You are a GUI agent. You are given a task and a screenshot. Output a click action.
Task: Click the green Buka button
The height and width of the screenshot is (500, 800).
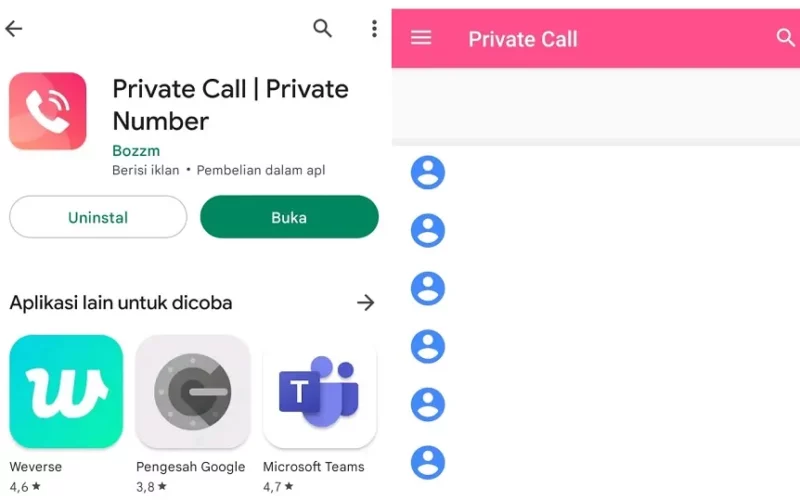(289, 217)
